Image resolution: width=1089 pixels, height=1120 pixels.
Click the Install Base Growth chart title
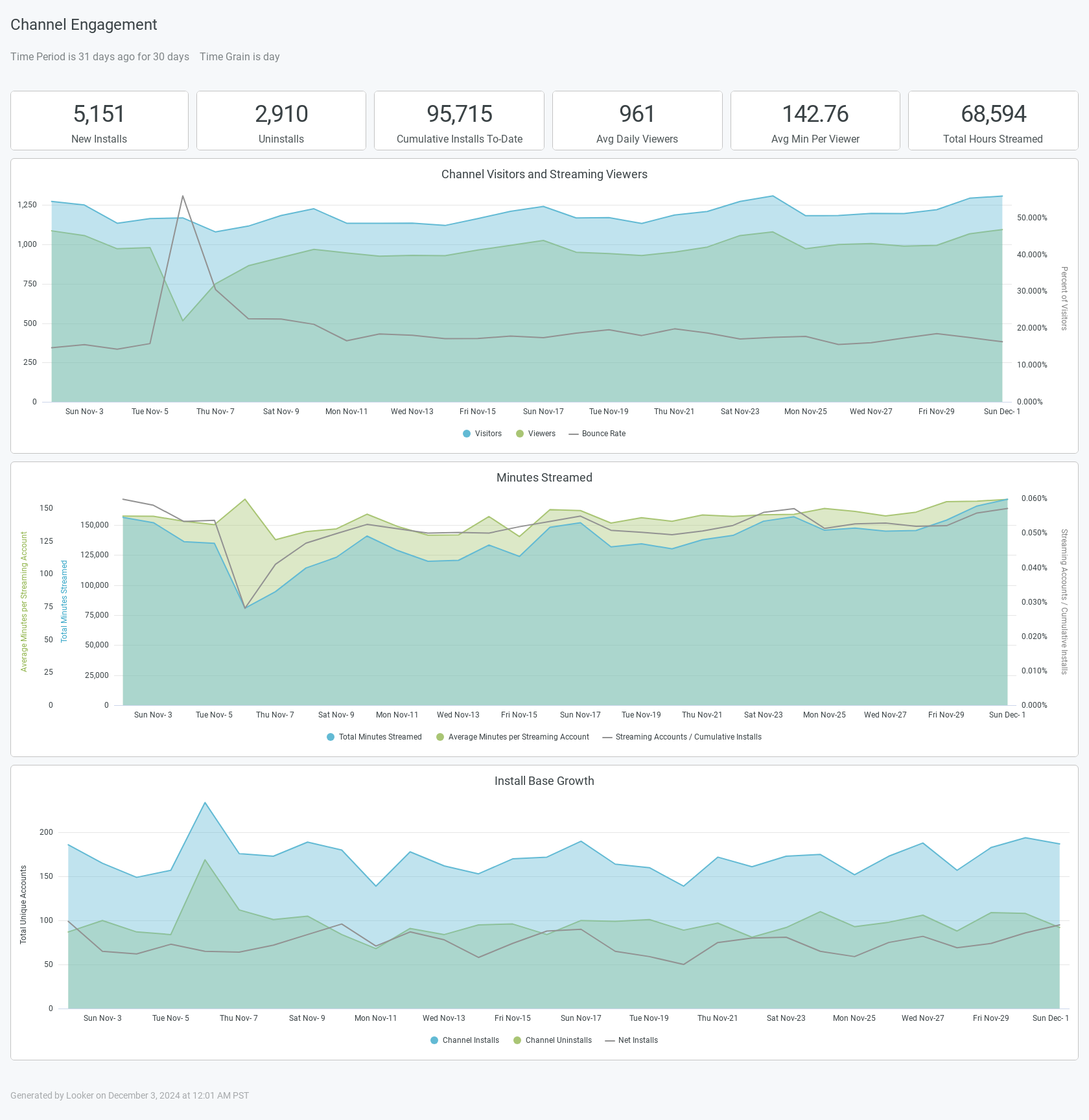[x=544, y=781]
